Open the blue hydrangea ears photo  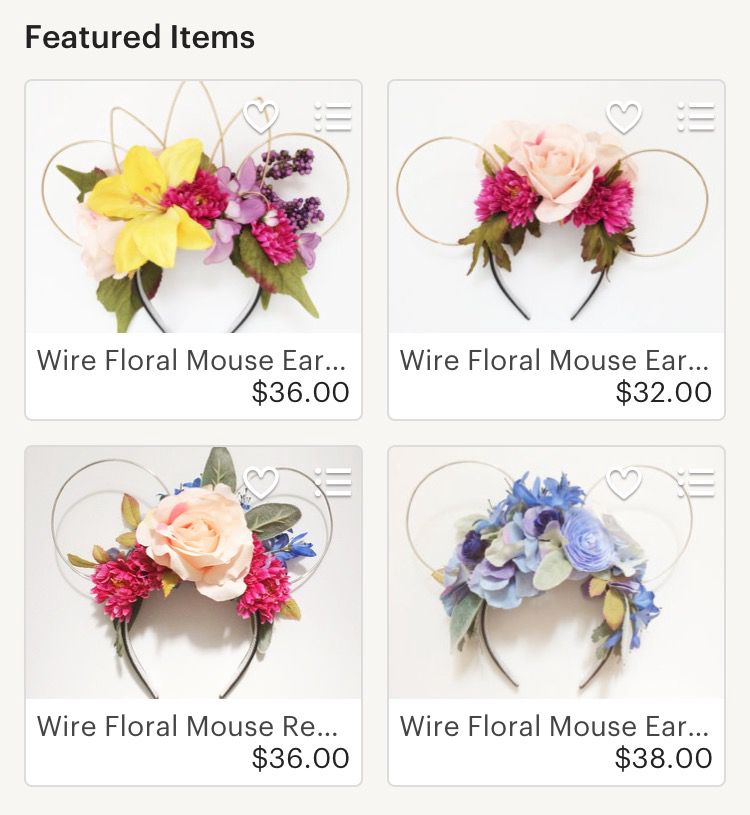[x=556, y=573]
